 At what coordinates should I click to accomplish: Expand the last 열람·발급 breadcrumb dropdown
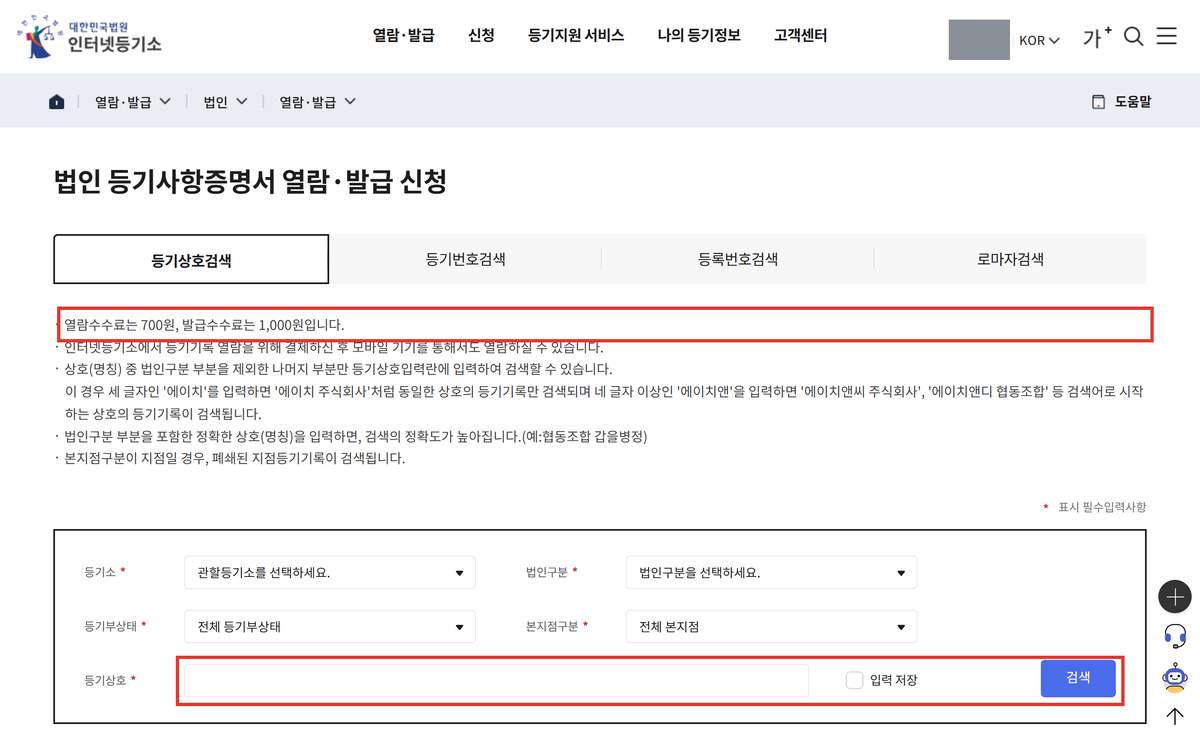tap(318, 102)
